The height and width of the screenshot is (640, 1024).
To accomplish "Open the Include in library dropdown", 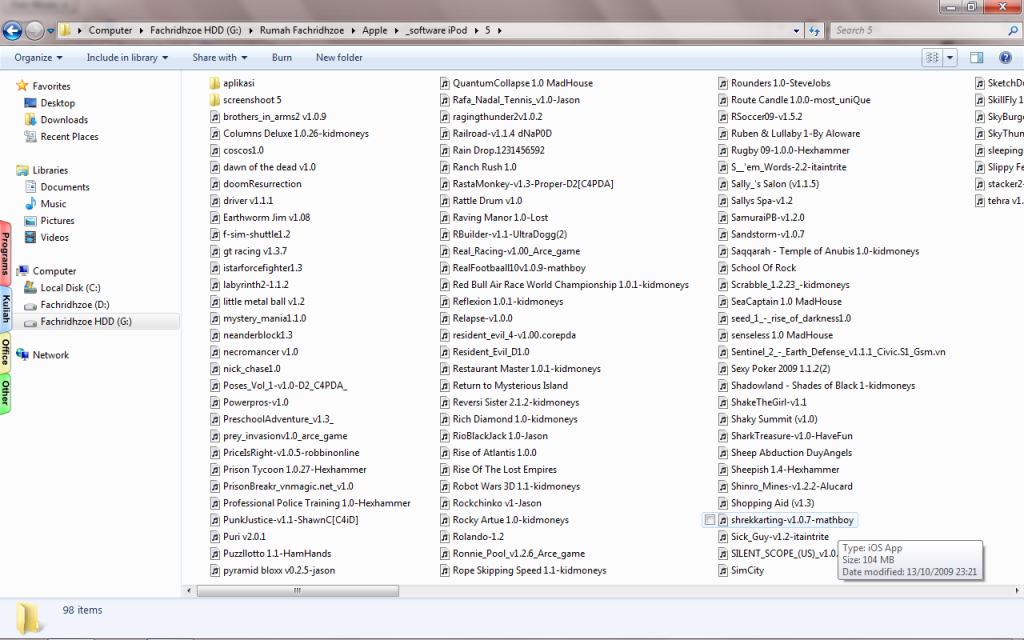I will (127, 57).
